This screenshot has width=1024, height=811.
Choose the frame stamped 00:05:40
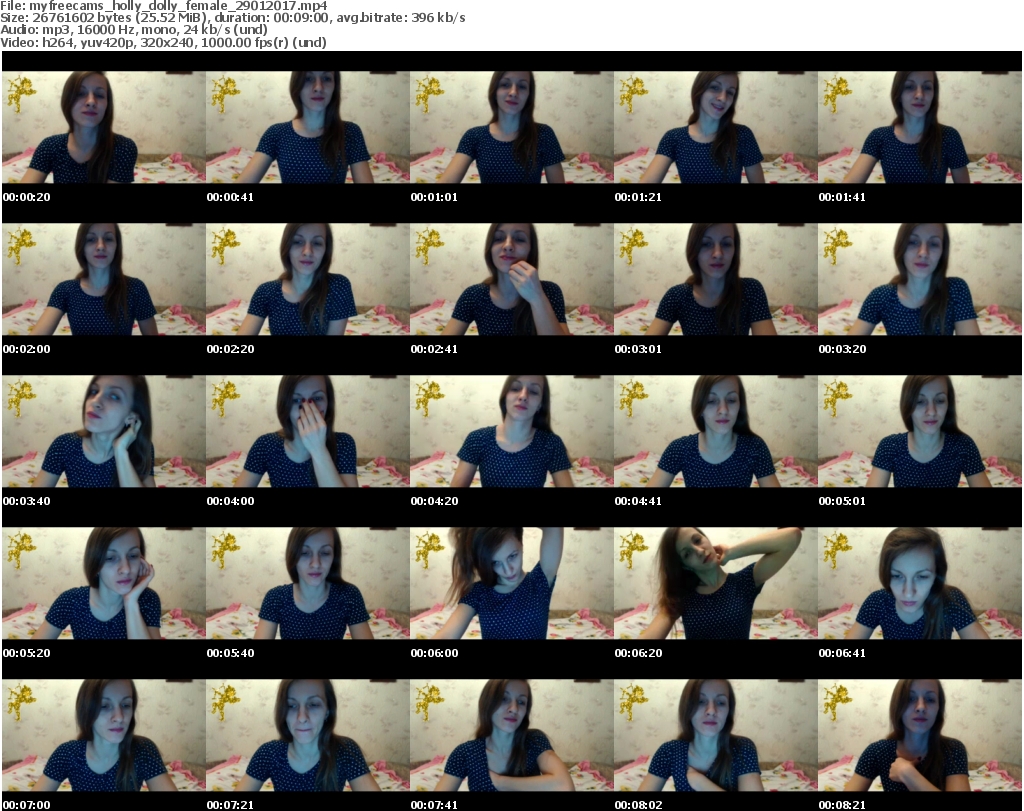click(308, 583)
